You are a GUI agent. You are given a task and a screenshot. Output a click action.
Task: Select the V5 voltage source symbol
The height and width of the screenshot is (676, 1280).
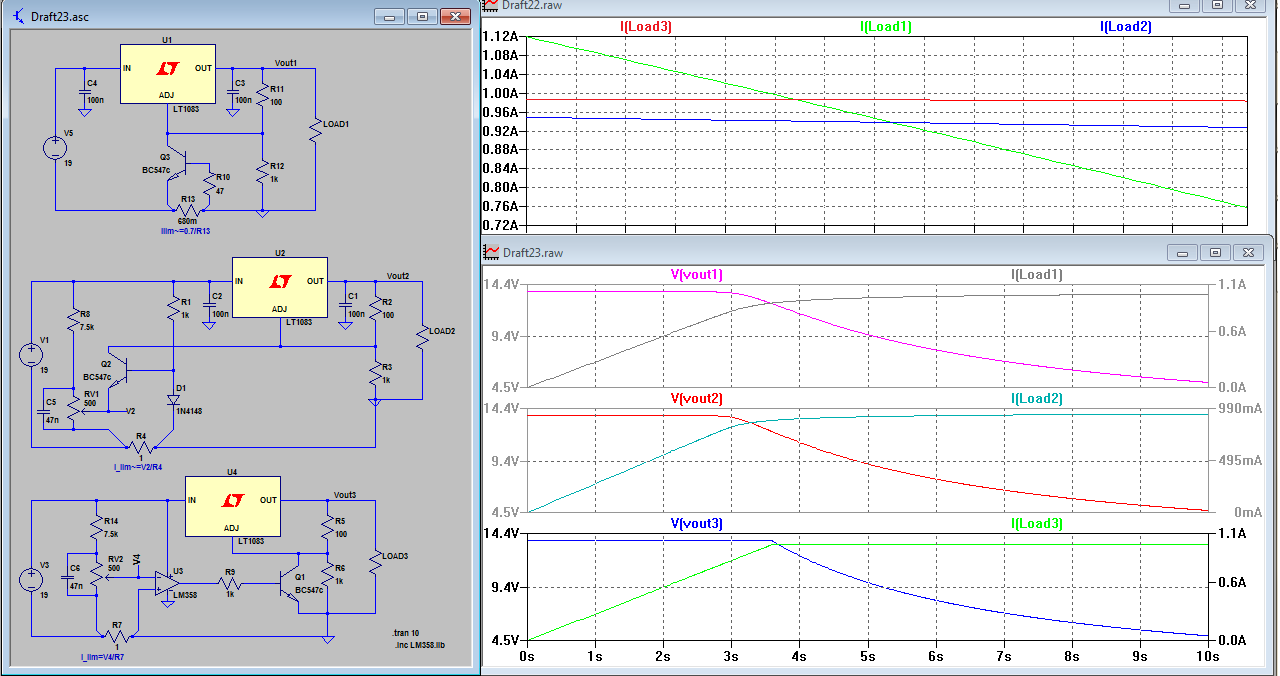(55, 149)
